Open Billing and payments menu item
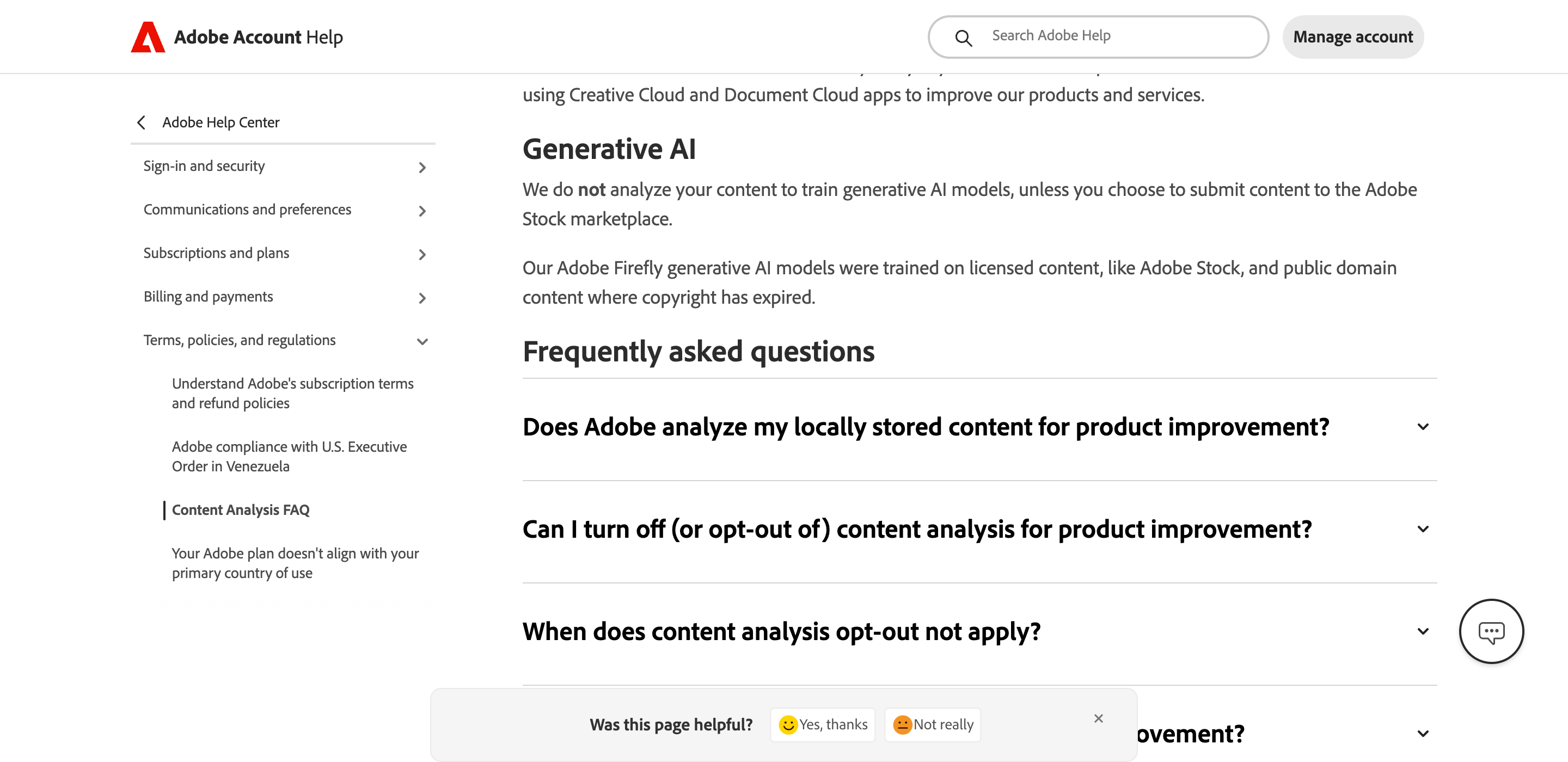Image resolution: width=1568 pixels, height=762 pixels. tap(208, 297)
